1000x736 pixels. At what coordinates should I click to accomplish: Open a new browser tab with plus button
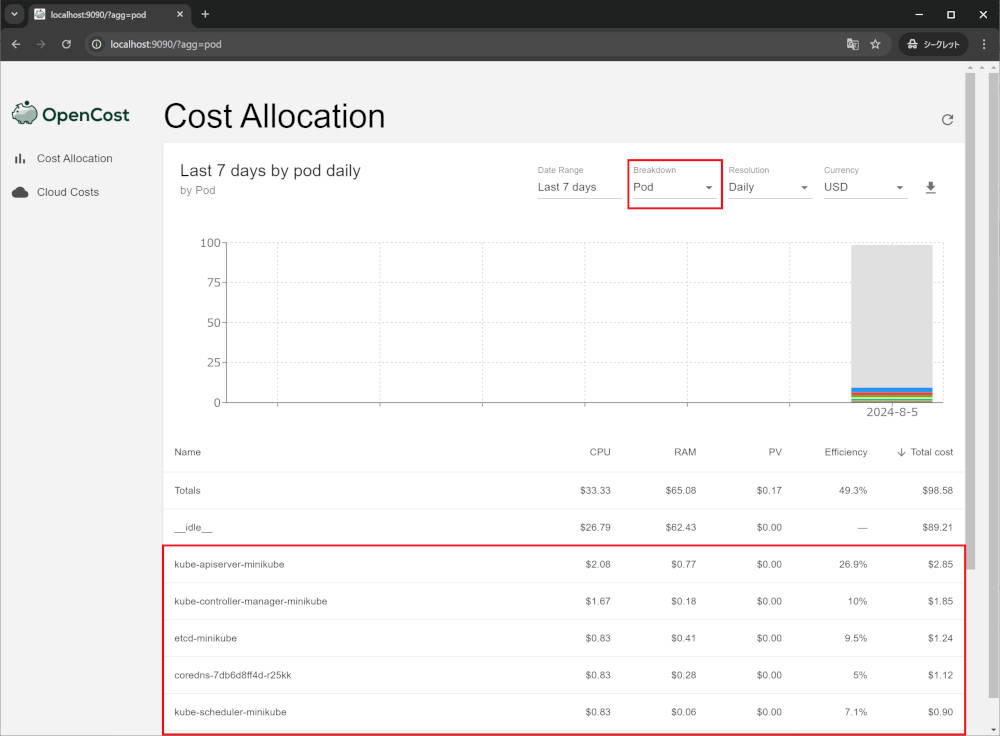(205, 14)
